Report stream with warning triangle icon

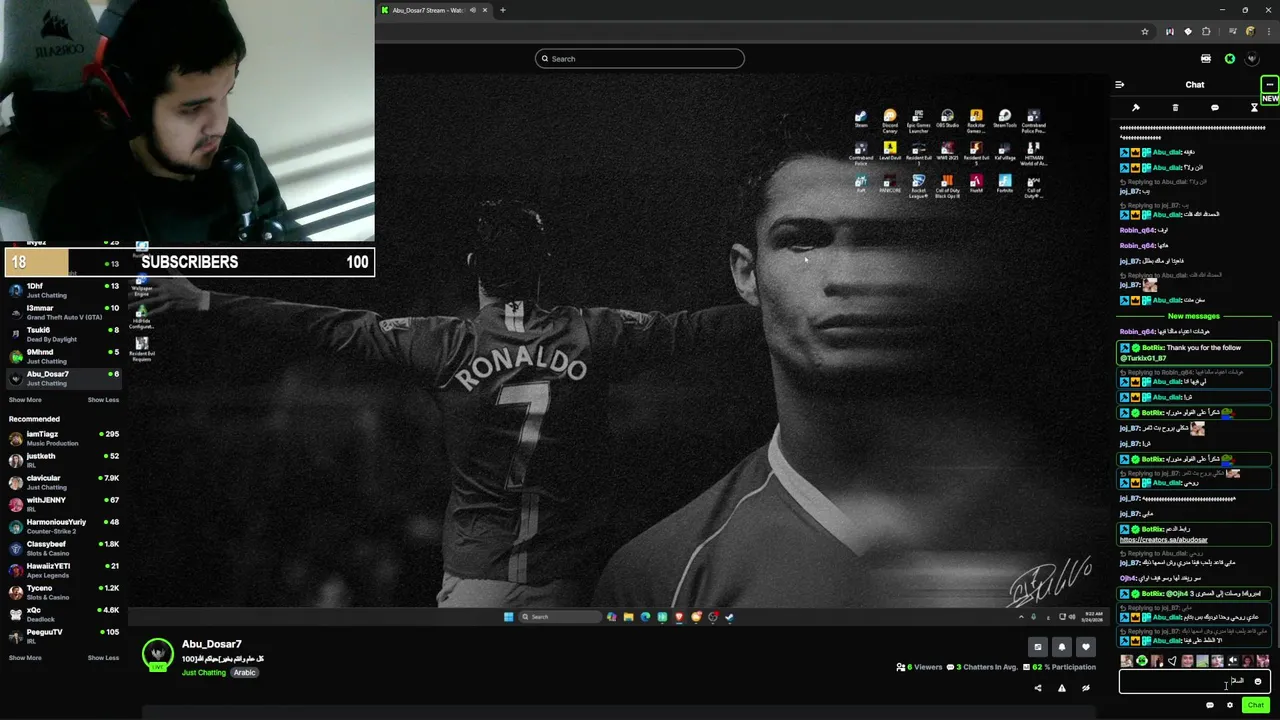[1062, 688]
